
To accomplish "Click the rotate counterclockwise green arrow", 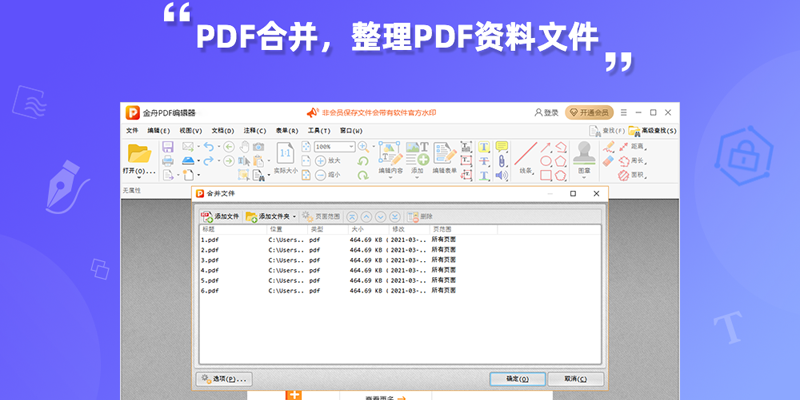I will [363, 161].
